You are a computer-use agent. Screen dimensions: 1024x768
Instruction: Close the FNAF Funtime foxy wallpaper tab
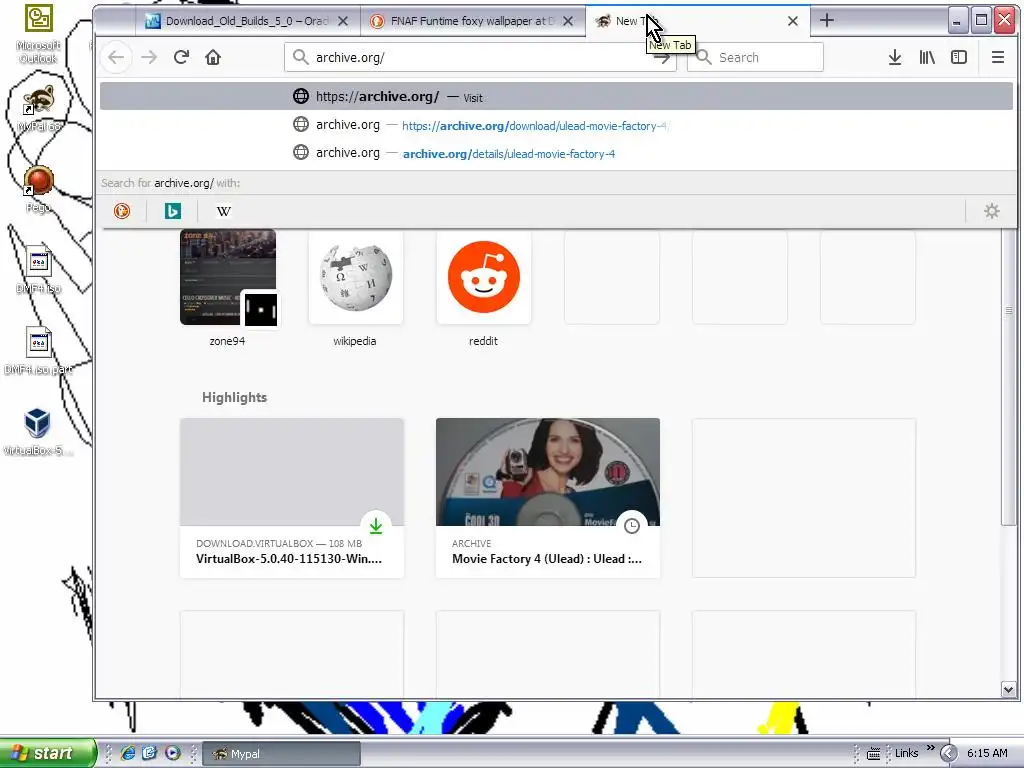pyautogui.click(x=568, y=21)
